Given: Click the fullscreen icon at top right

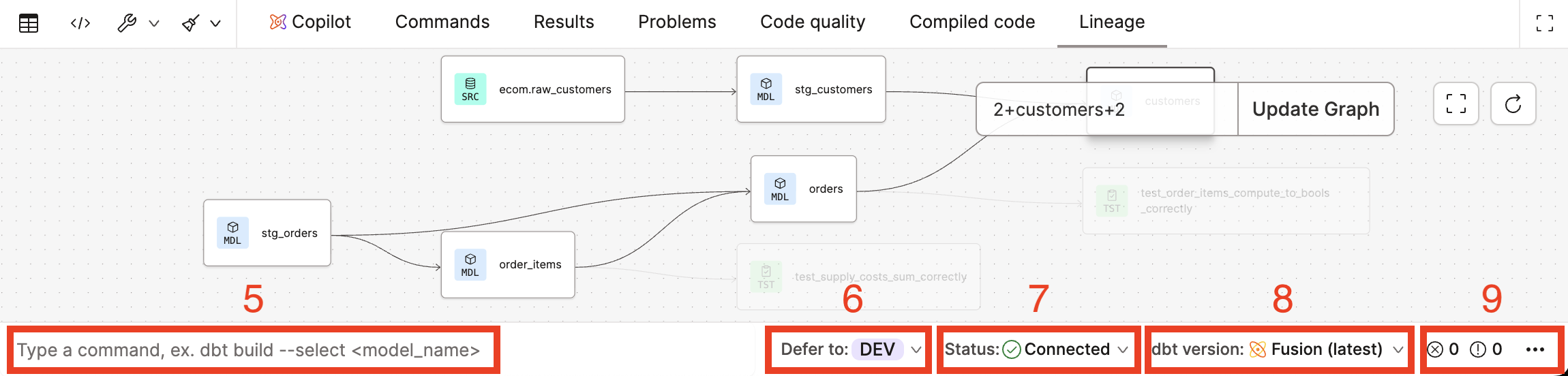Looking at the screenshot, I should pyautogui.click(x=1544, y=24).
